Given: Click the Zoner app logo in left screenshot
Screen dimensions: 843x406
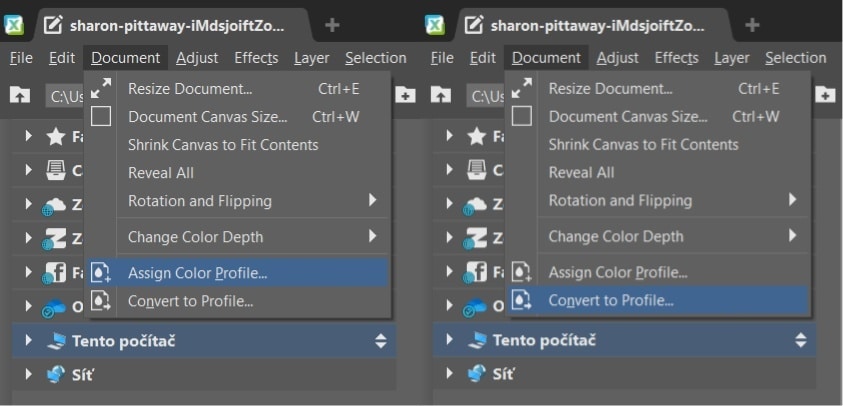Looking at the screenshot, I should pos(13,25).
